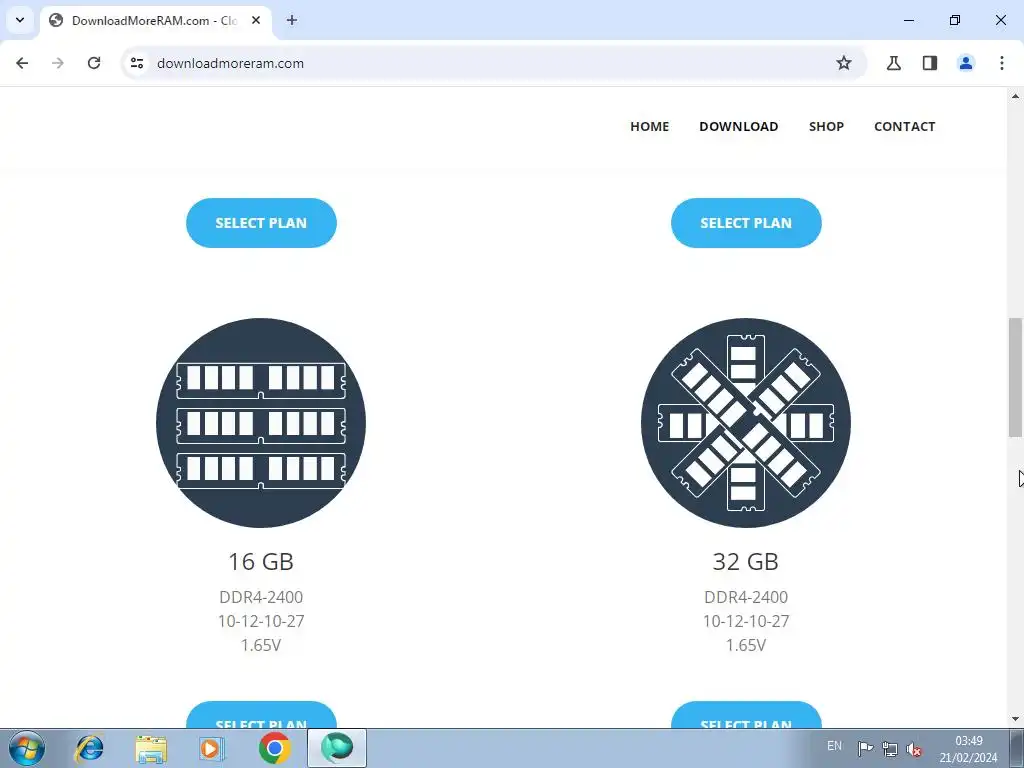Click DDR4-2400 text under 16 GB

click(261, 597)
